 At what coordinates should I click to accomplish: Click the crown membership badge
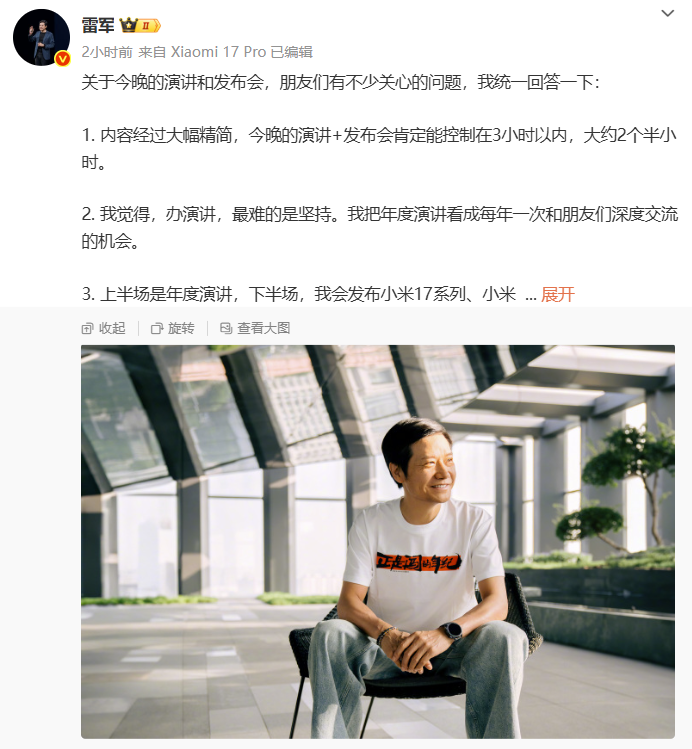point(128,25)
